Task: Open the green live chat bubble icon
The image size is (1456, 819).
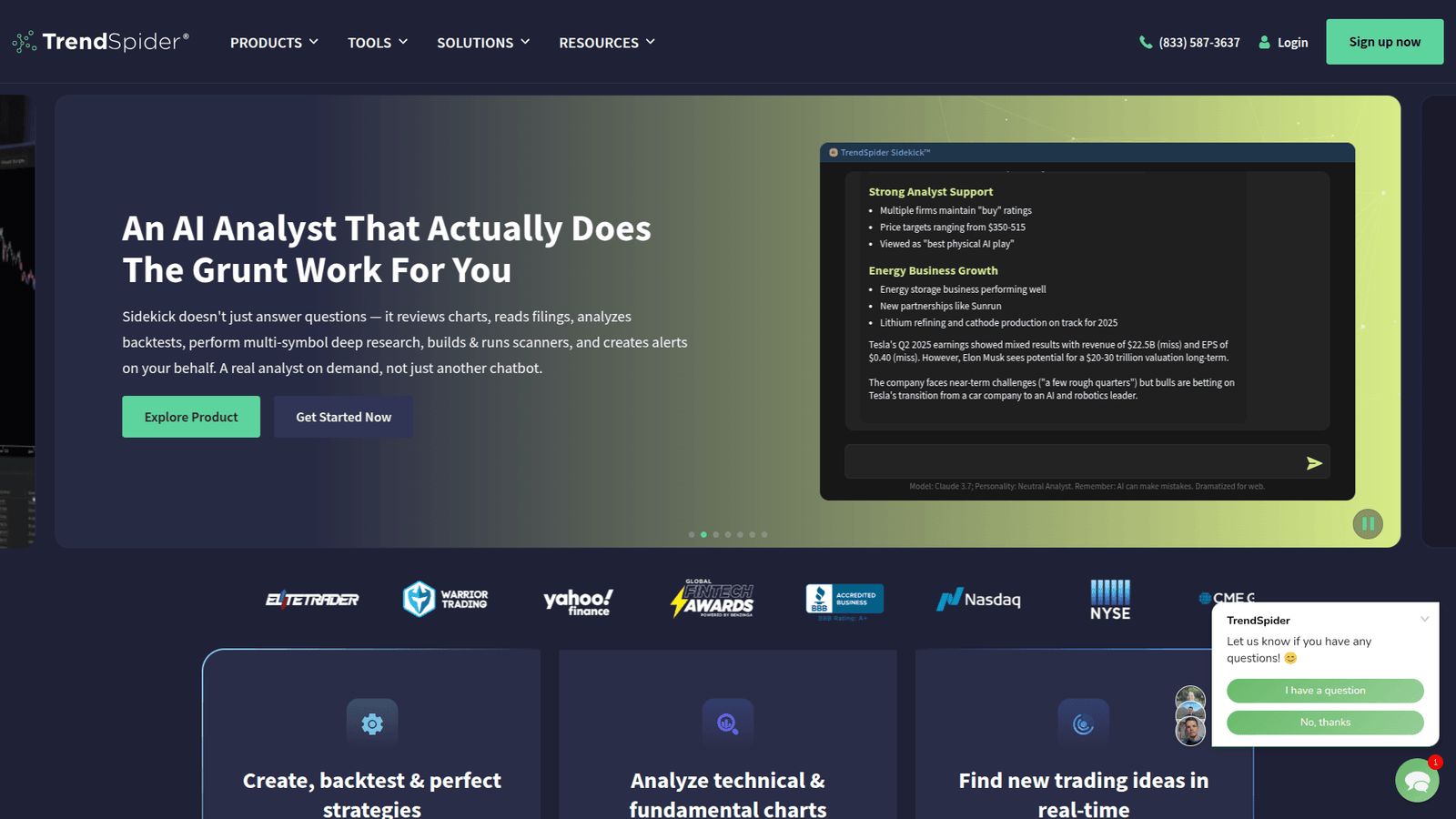Action: 1417,781
